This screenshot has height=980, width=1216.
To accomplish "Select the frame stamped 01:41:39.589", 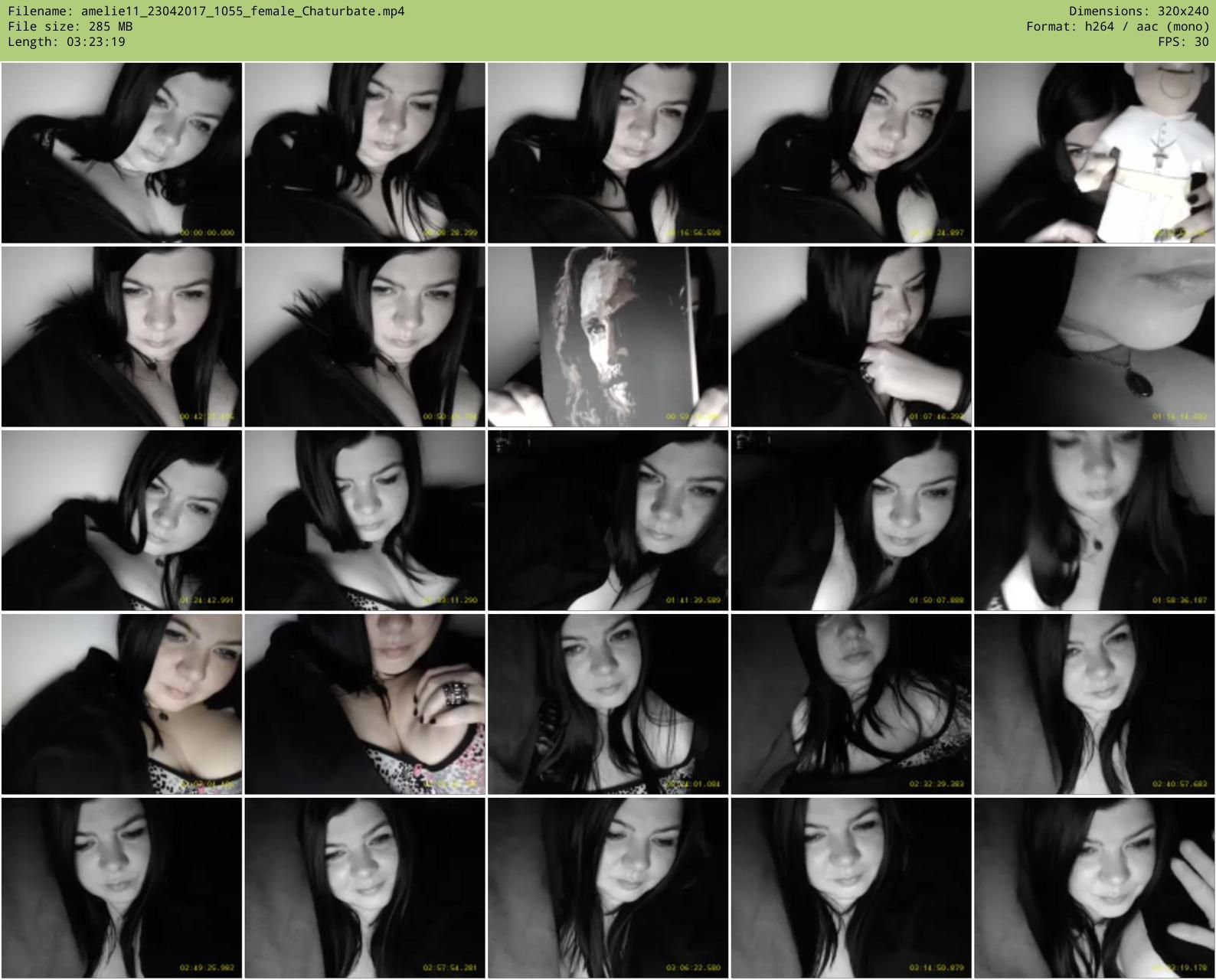I will point(608,521).
